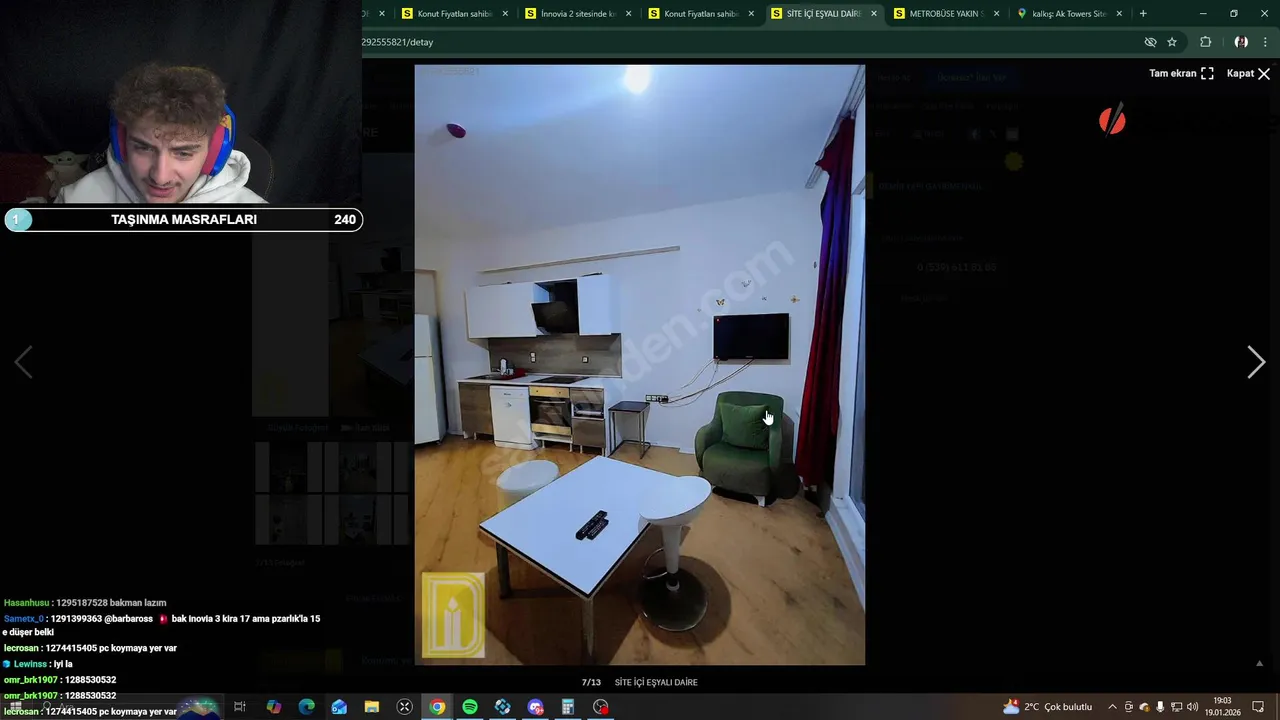1280x720 pixels.
Task: Open Task View on the taskbar
Action: [240, 707]
